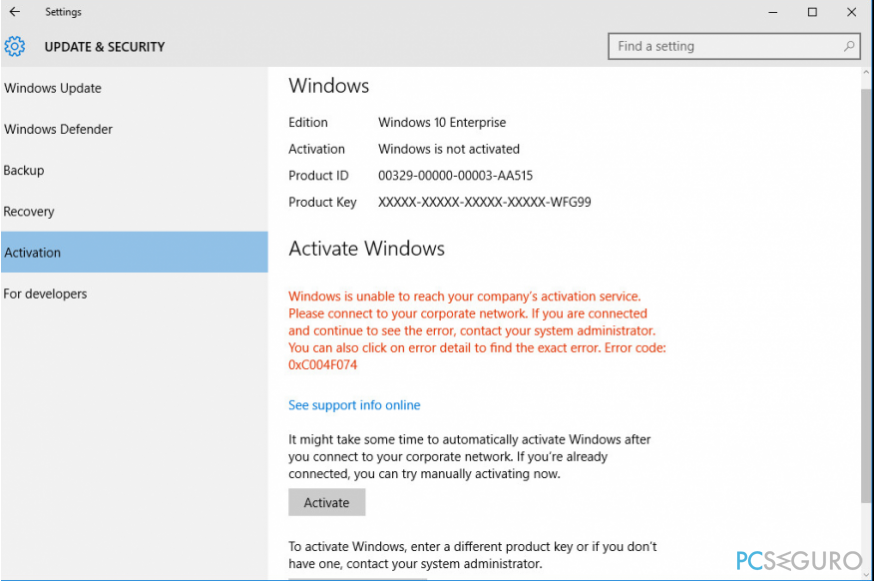This screenshot has height=581, width=875.
Task: Select Backup from the sidebar
Action: (x=24, y=170)
